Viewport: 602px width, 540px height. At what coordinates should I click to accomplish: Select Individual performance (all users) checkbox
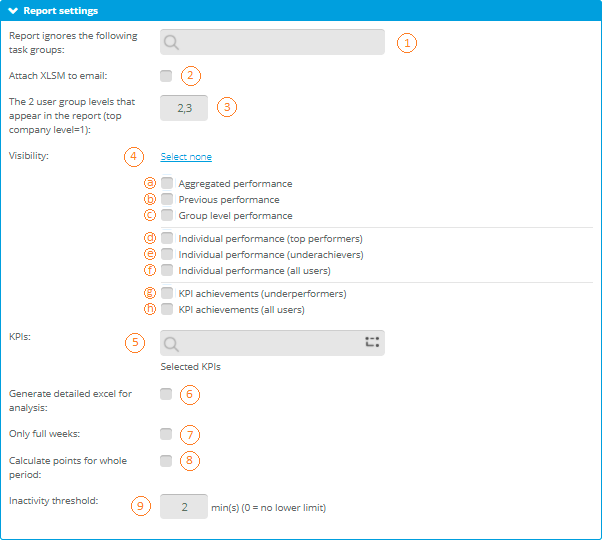click(167, 270)
